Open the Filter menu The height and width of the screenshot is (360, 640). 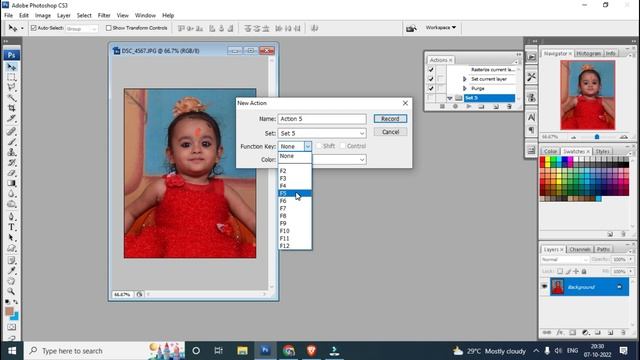[104, 15]
